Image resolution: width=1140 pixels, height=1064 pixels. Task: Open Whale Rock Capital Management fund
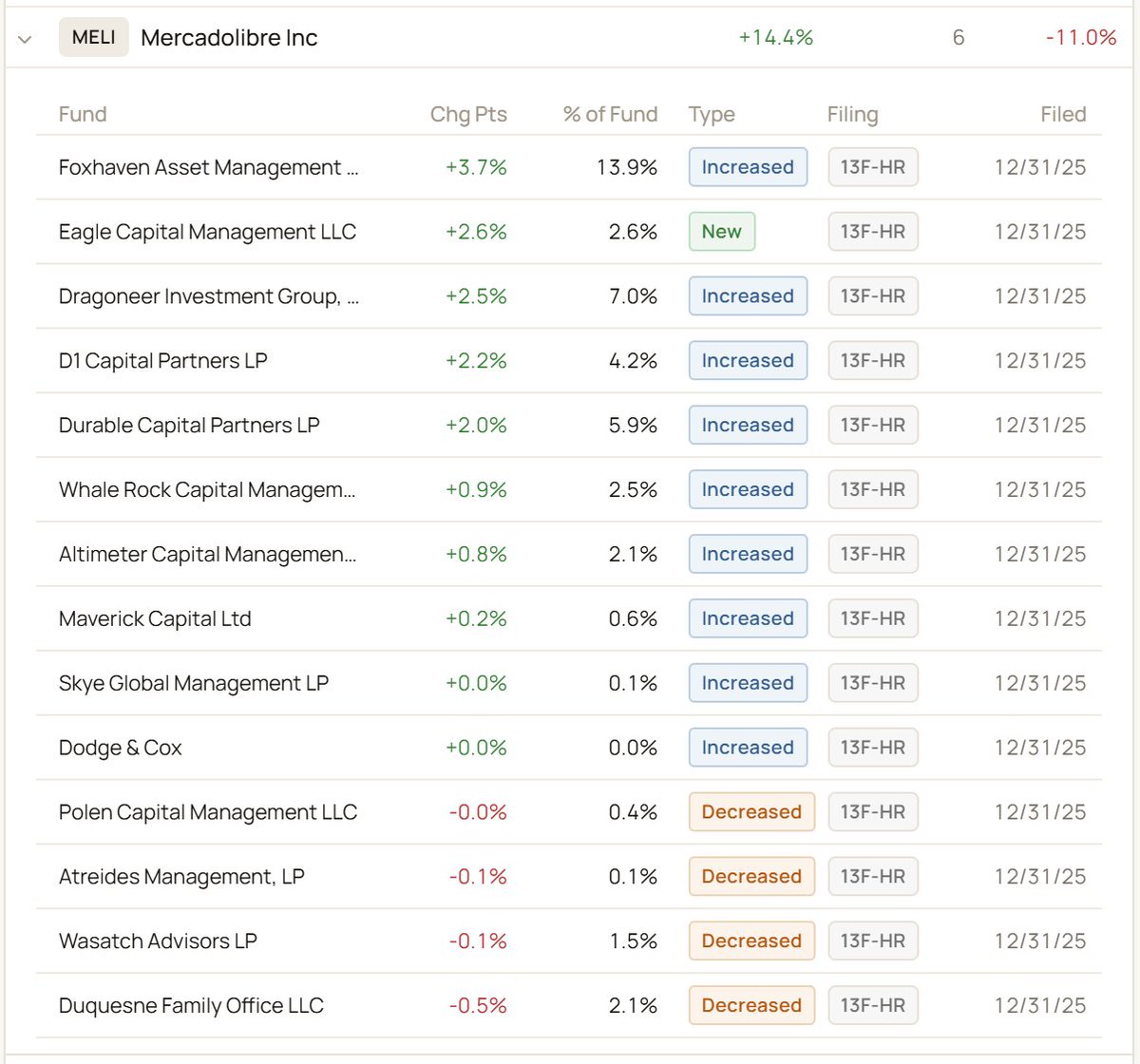[x=207, y=490]
